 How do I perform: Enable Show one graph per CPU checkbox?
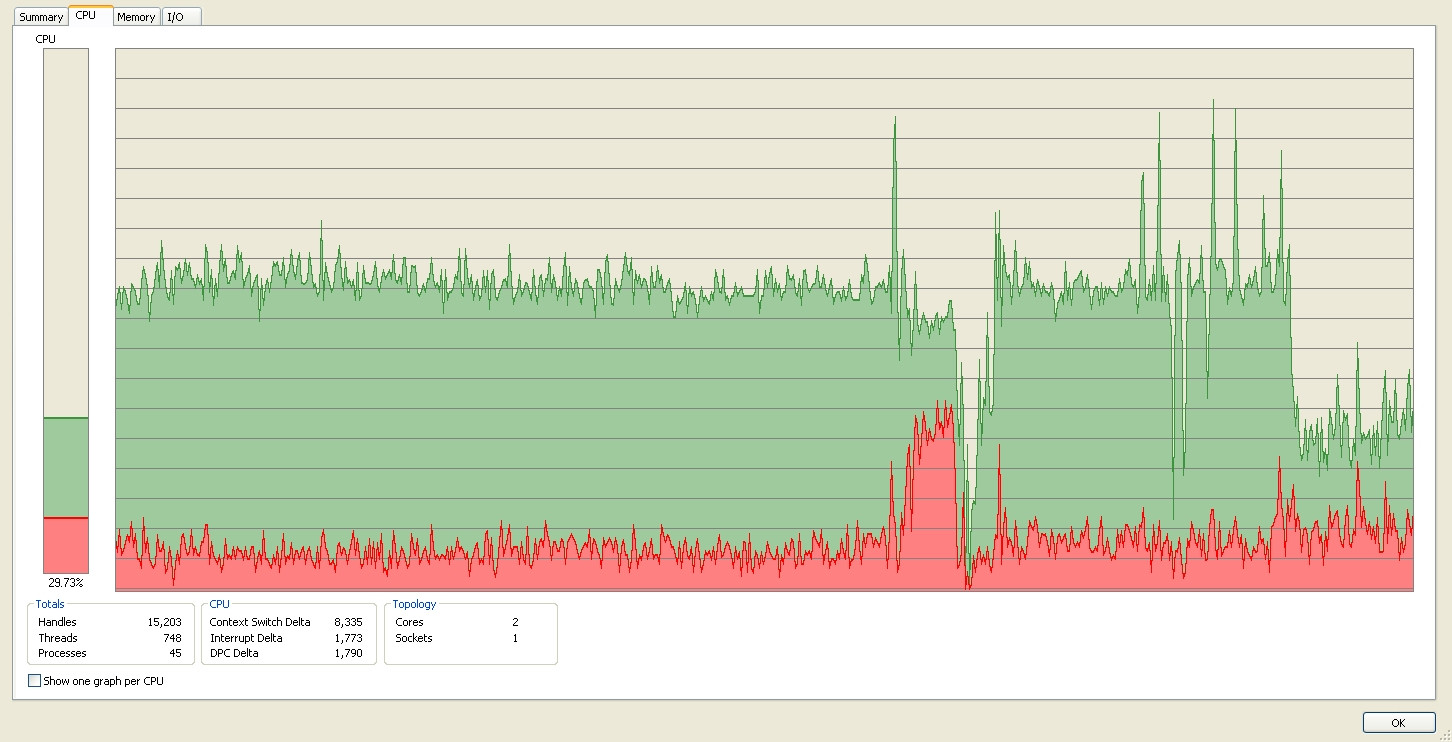[x=36, y=681]
